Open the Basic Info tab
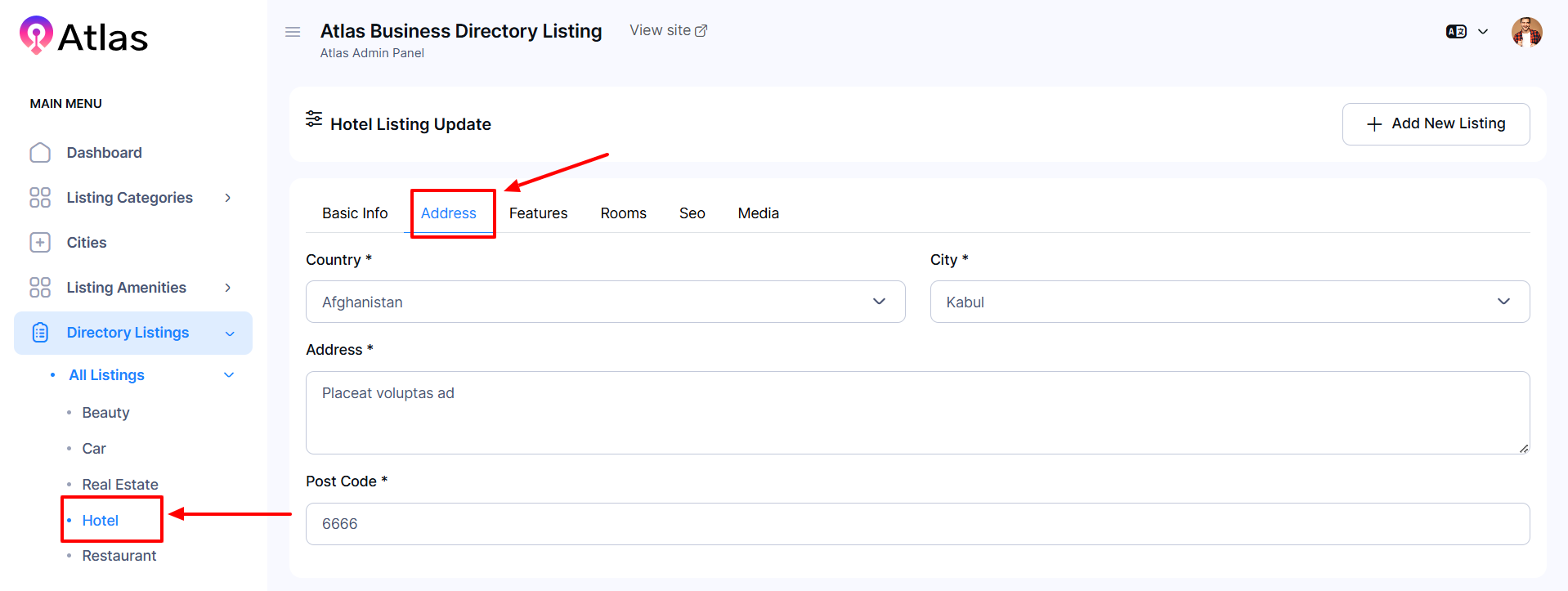Viewport: 1568px width, 591px height. 355,213
